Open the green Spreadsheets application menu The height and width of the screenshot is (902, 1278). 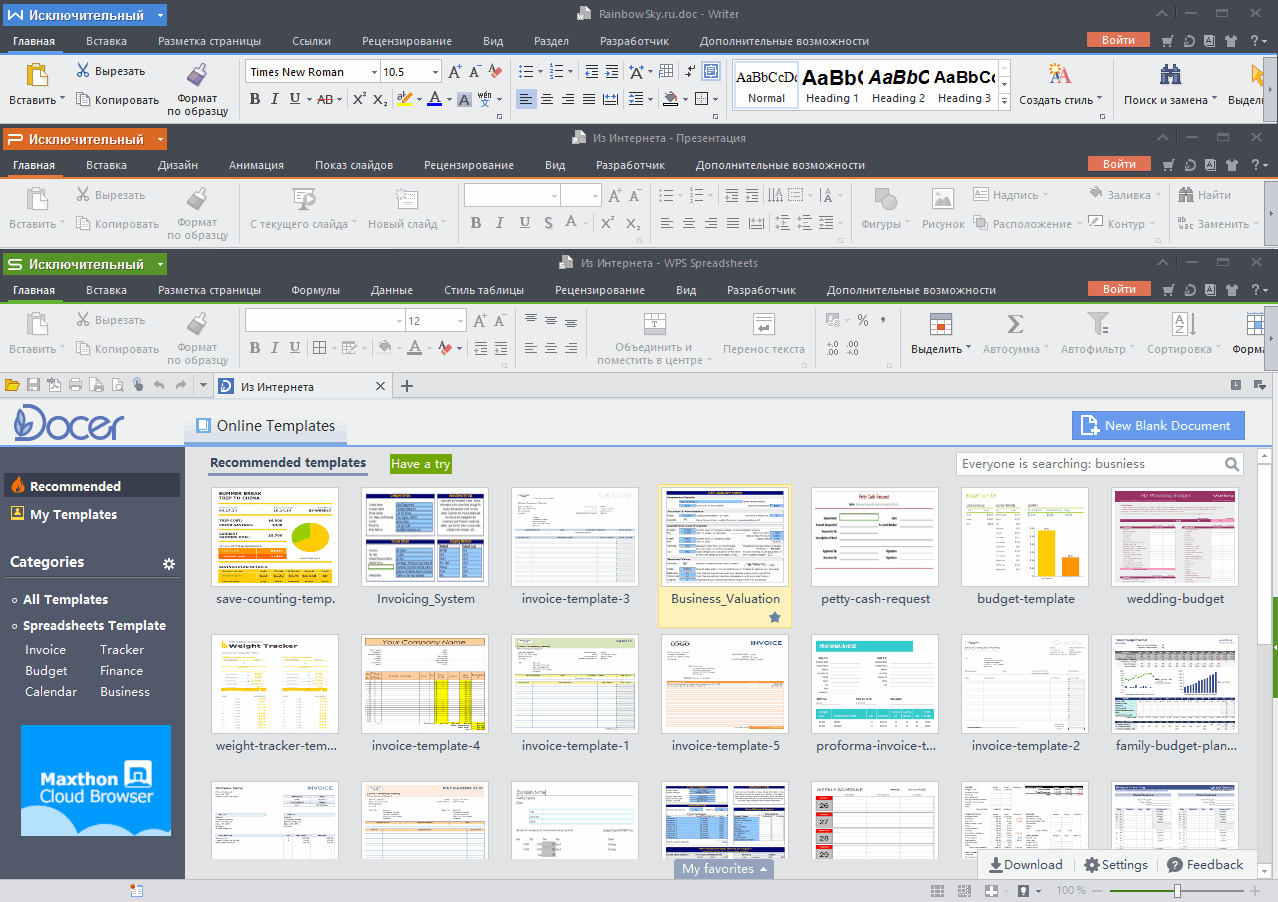coord(85,264)
